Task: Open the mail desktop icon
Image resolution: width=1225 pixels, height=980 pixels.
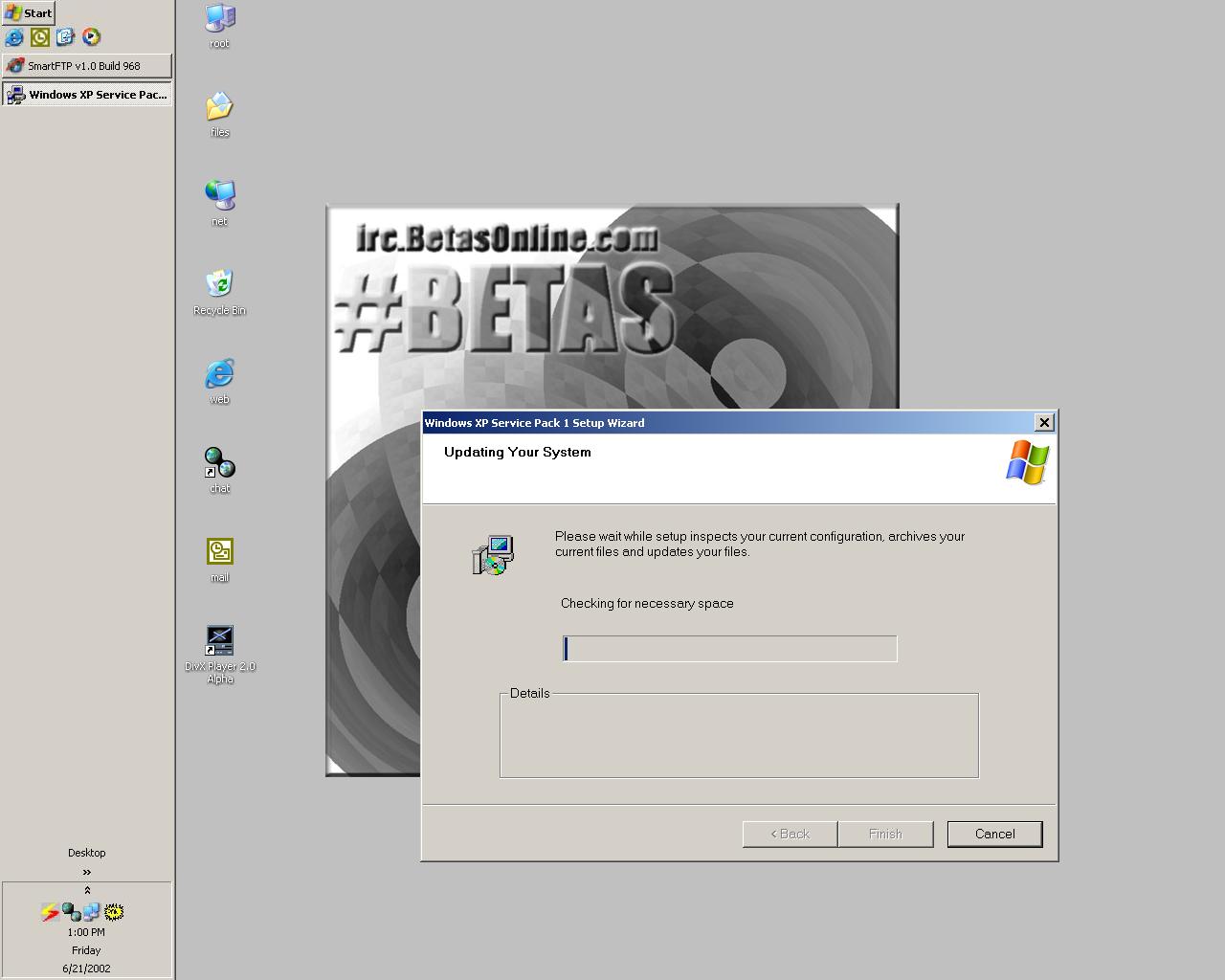Action: click(220, 559)
